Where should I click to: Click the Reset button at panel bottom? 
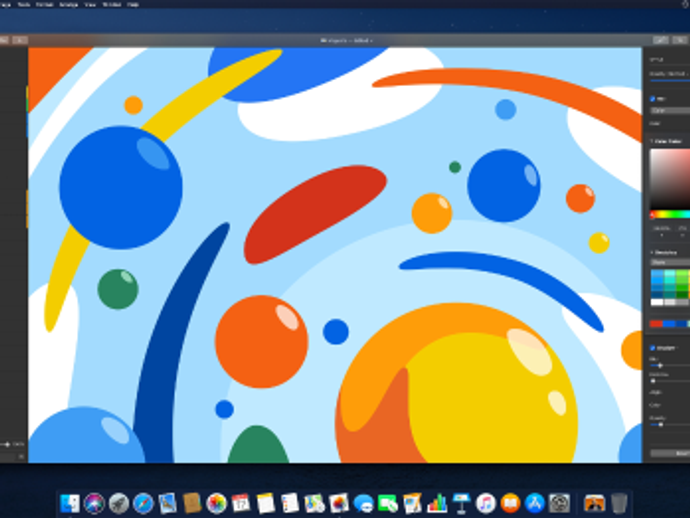point(670,453)
